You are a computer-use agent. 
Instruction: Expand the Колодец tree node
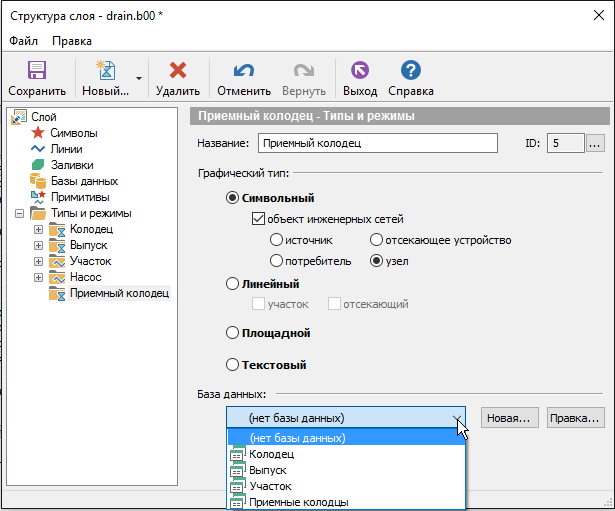tap(39, 230)
